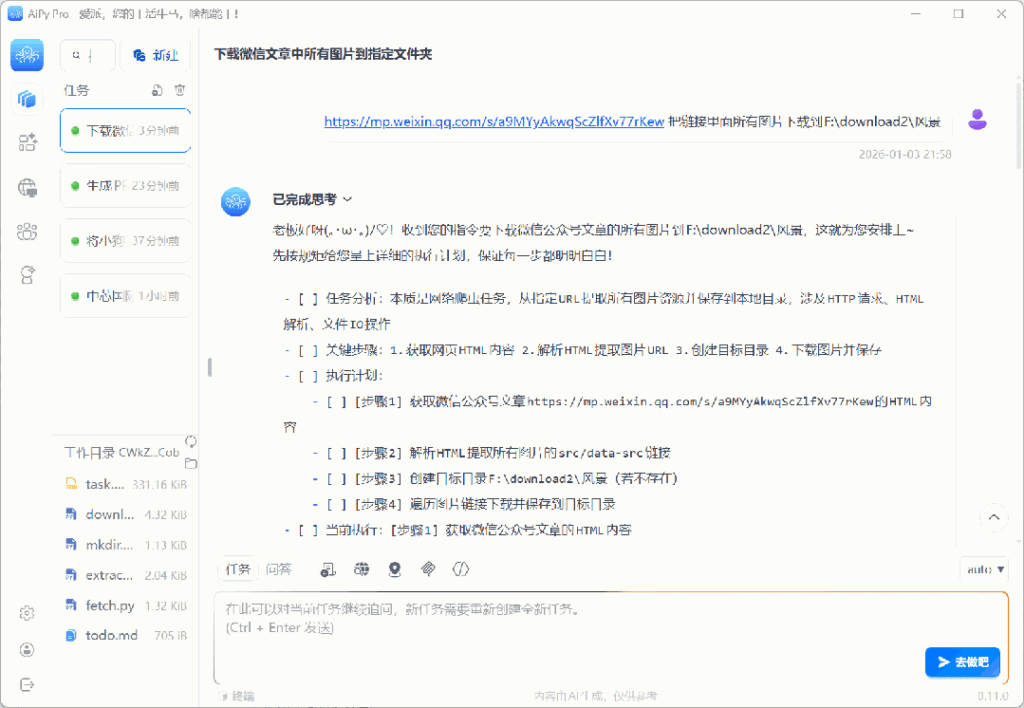Switch to the 任务 mode tab
Screen dimensions: 1024x708
pos(238,569)
